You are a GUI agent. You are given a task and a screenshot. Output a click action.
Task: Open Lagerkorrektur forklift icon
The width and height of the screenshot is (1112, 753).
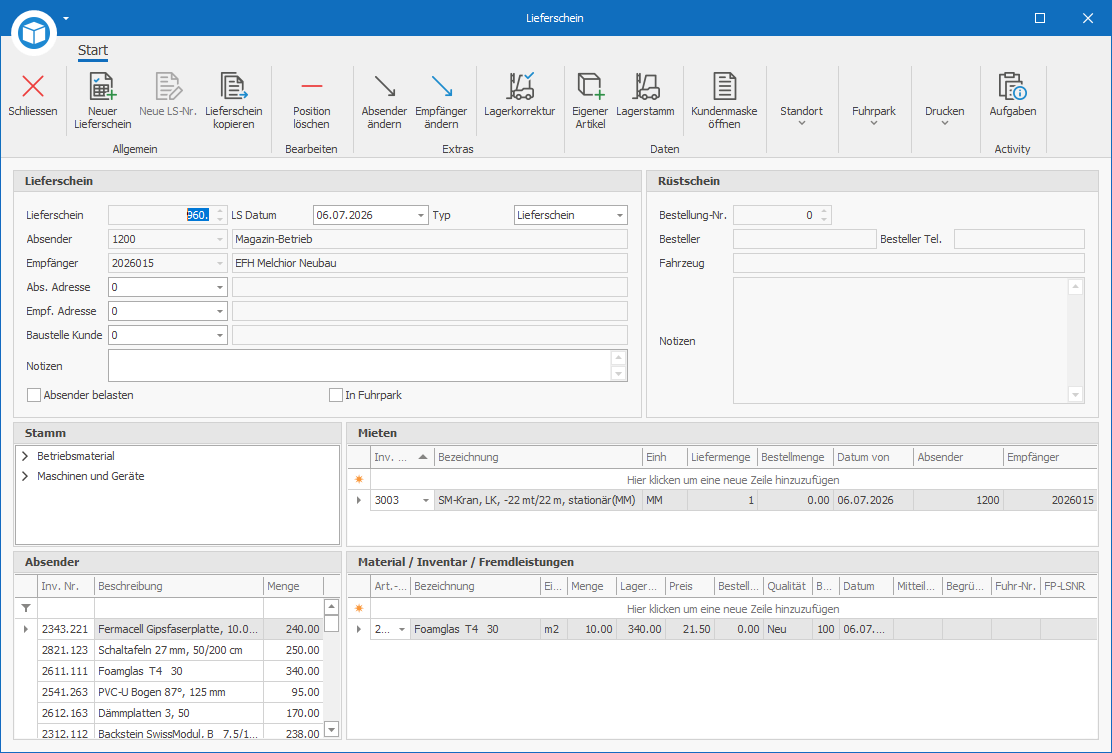(x=520, y=87)
